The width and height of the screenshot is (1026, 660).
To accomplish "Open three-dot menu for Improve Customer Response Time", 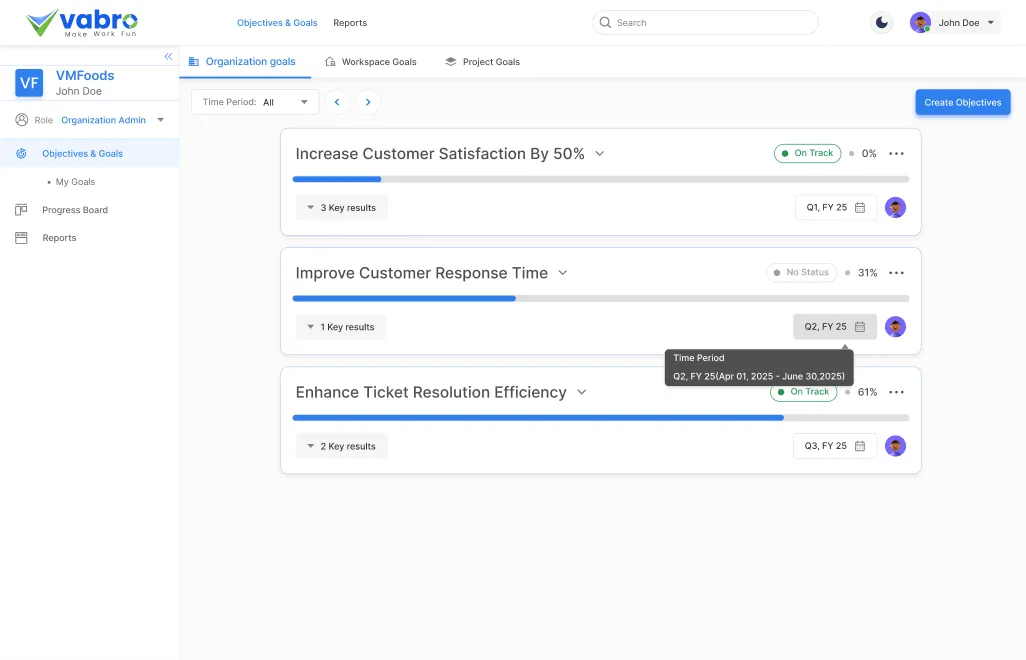I will [896, 273].
